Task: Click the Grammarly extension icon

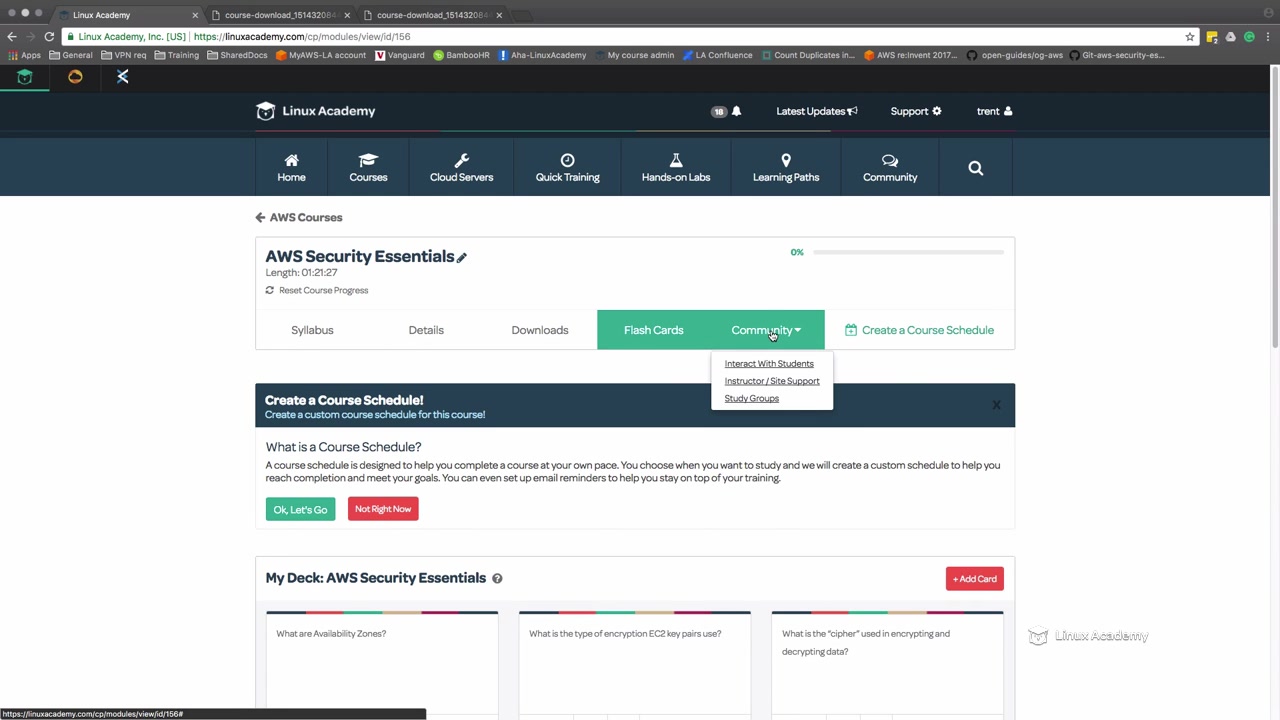Action: coord(1249,37)
